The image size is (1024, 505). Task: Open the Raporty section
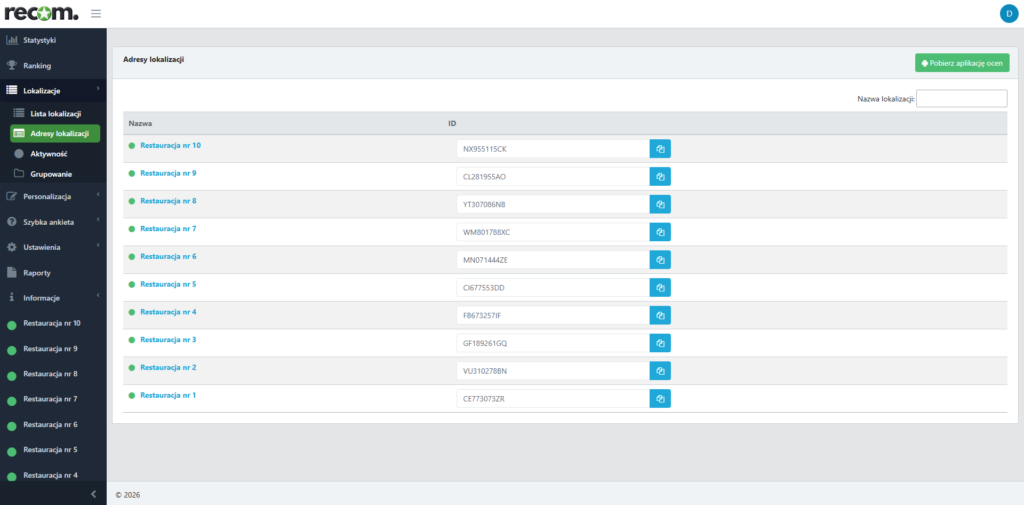pos(36,273)
